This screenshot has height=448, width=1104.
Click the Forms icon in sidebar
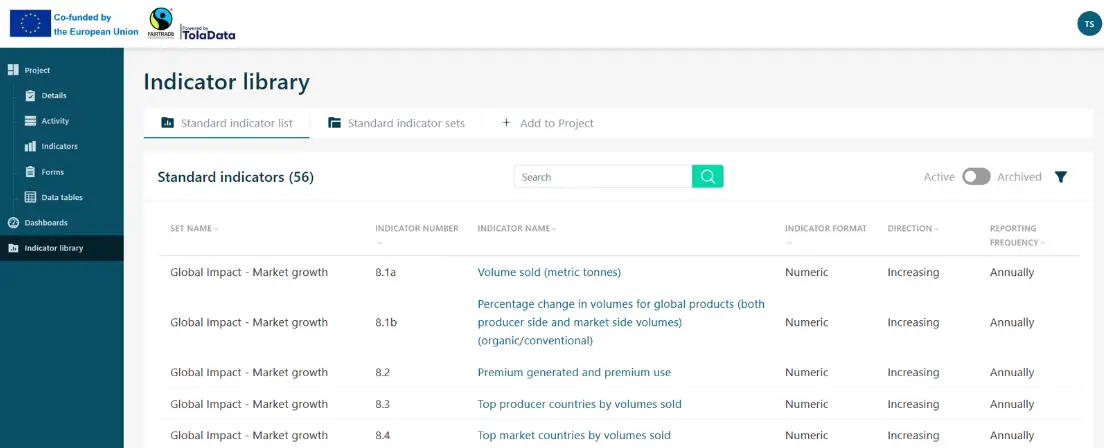pyautogui.click(x=31, y=172)
